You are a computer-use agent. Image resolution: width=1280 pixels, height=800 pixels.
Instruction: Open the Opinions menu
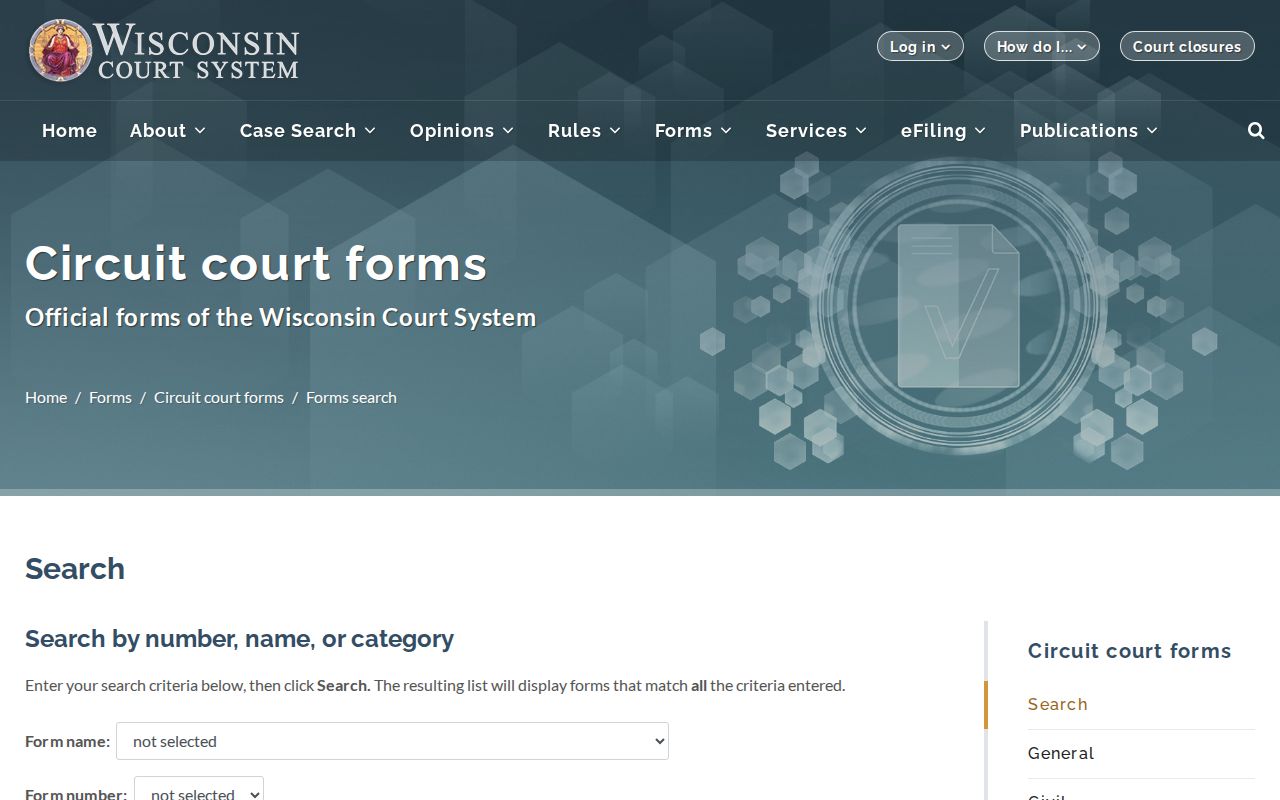tap(462, 131)
